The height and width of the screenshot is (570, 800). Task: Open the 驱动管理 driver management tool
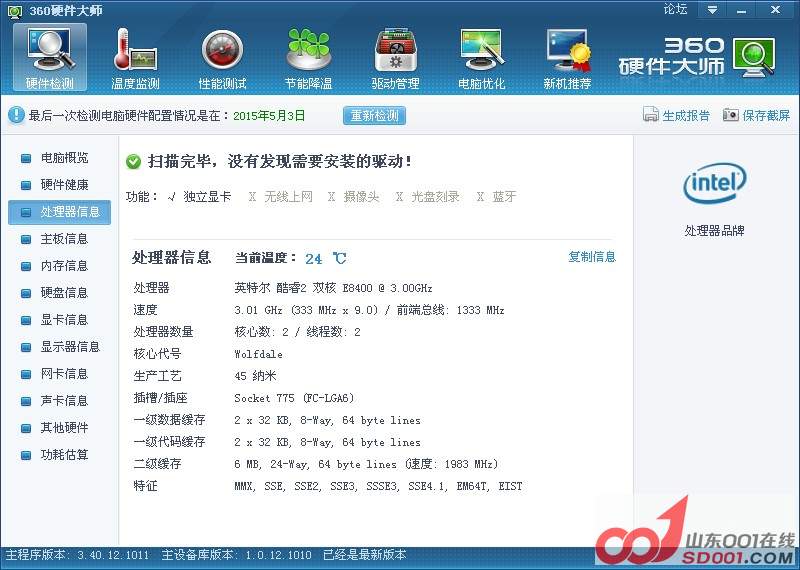[x=395, y=58]
